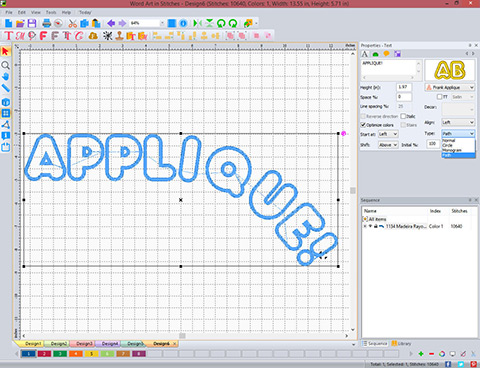Toggle lock of 1134 Madeira row
Image resolution: width=480 pixels, height=368 pixels.
[x=375, y=226]
